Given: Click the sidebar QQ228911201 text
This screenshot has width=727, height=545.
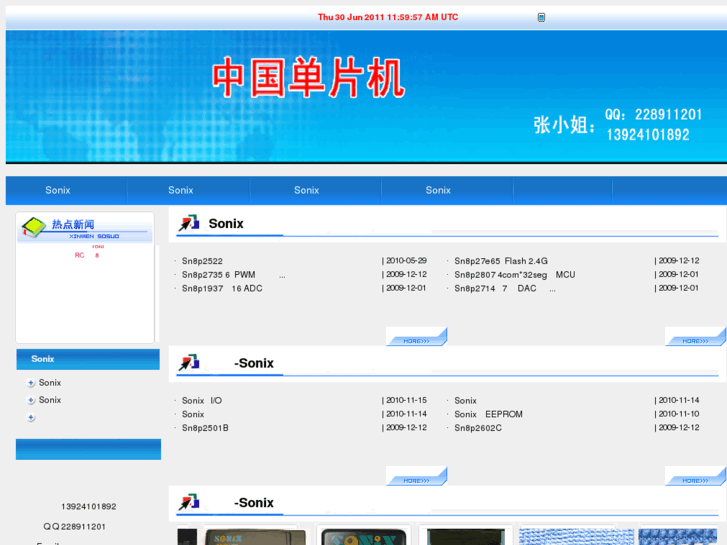Looking at the screenshot, I should pos(75,526).
